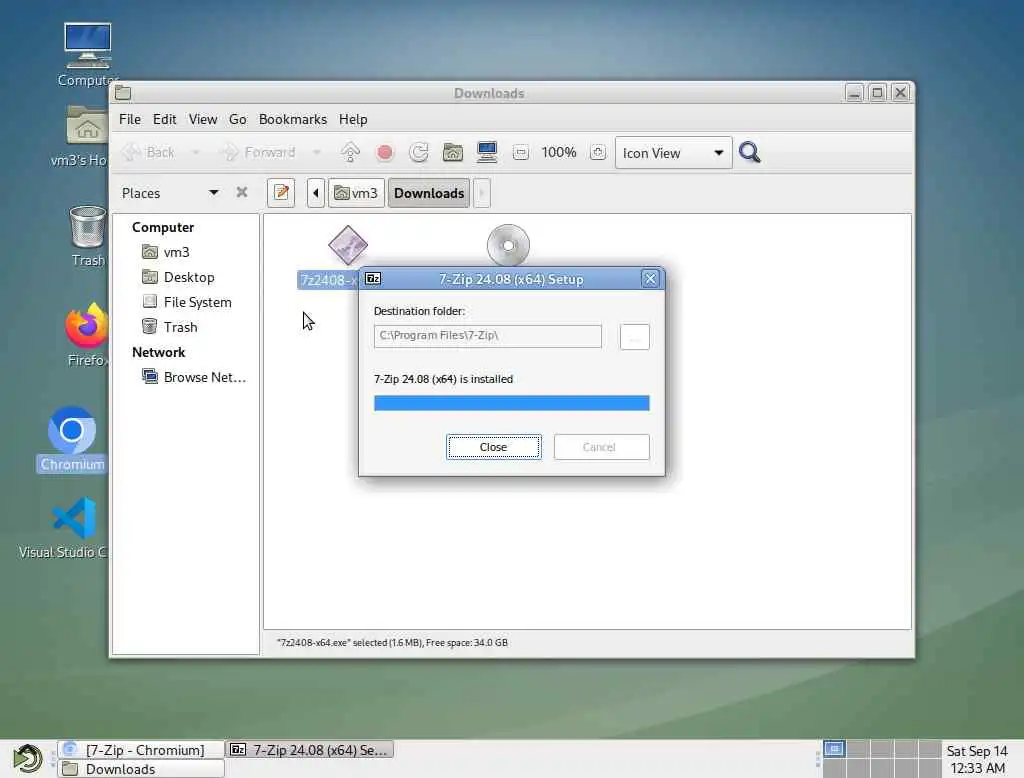This screenshot has height=778, width=1024.
Task: Click the path bar left scroll arrow
Action: point(315,193)
